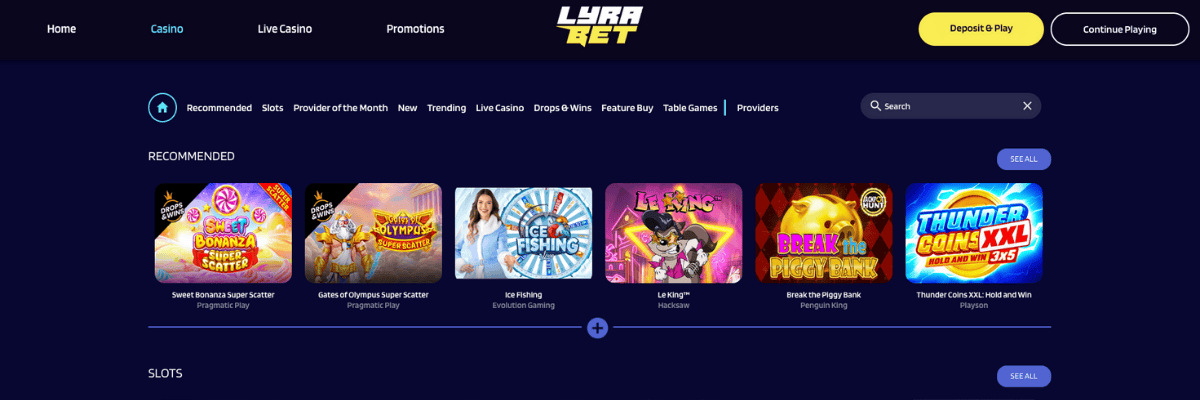The height and width of the screenshot is (400, 1200).
Task: Open Sweet Bonanza Super Scatter game
Action: click(223, 233)
